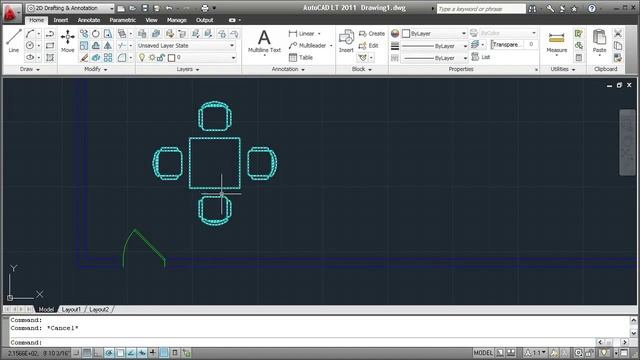Open the annotation scale 1:1 dropdown

[536, 353]
